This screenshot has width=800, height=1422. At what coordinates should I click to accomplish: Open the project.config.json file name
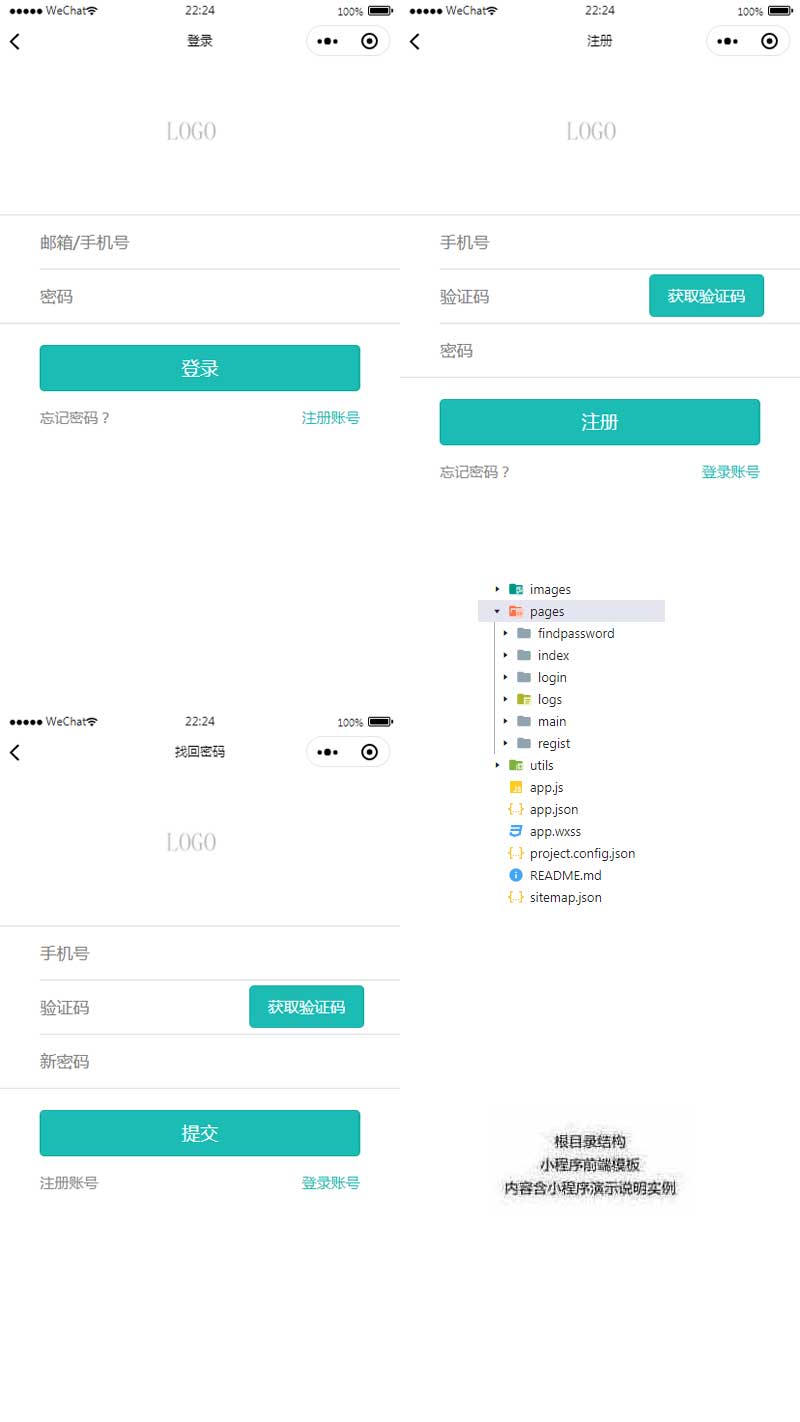(x=582, y=853)
